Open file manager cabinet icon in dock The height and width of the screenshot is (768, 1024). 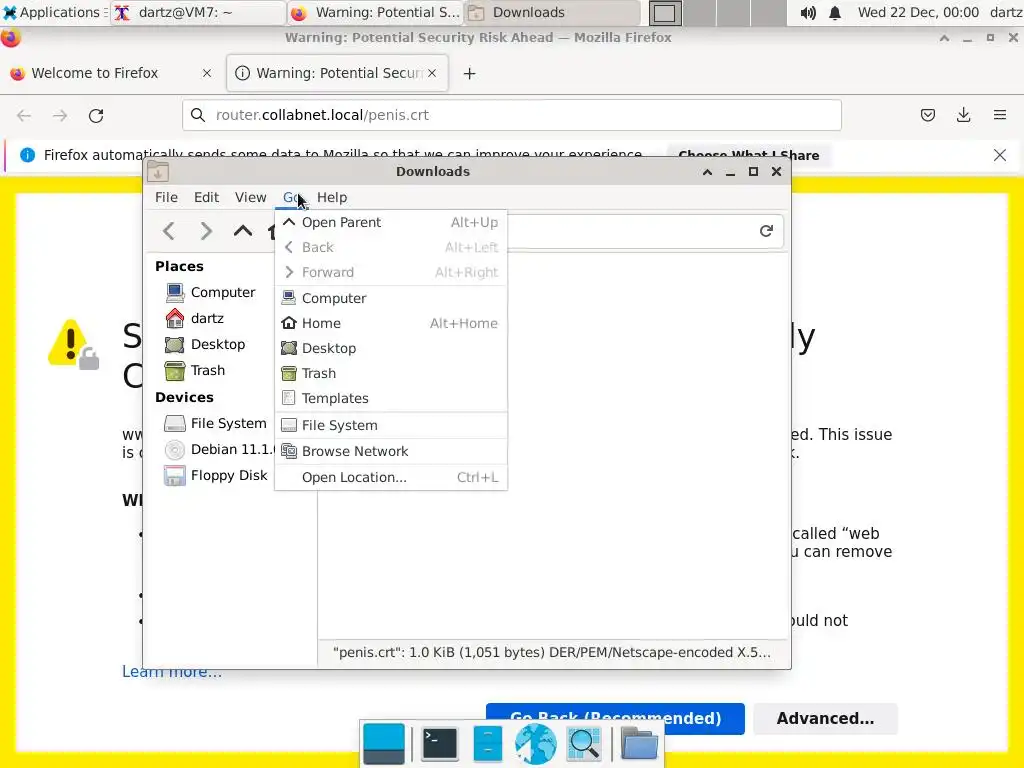tap(487, 743)
